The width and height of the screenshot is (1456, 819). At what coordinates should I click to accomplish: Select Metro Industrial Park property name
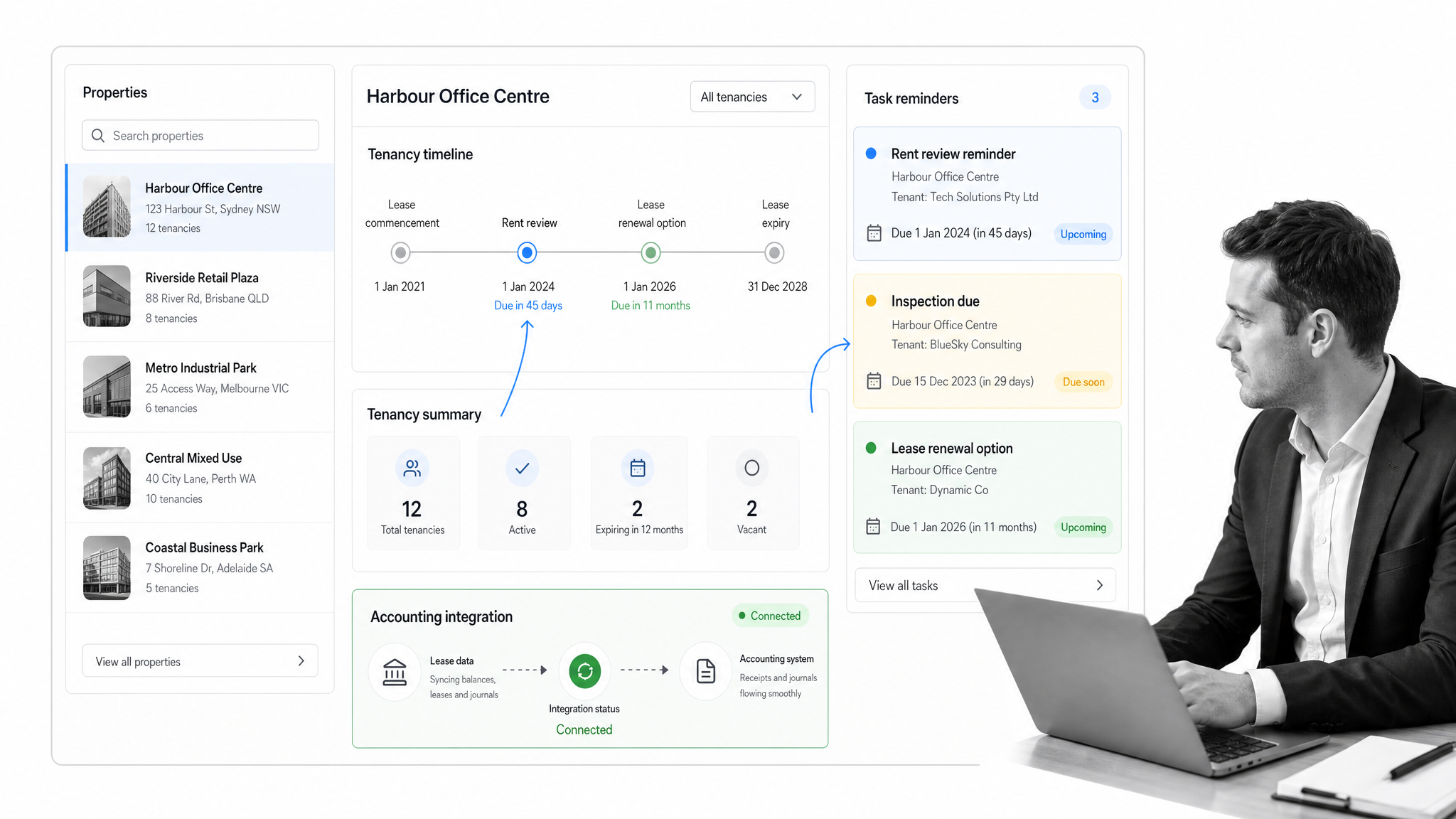point(201,368)
